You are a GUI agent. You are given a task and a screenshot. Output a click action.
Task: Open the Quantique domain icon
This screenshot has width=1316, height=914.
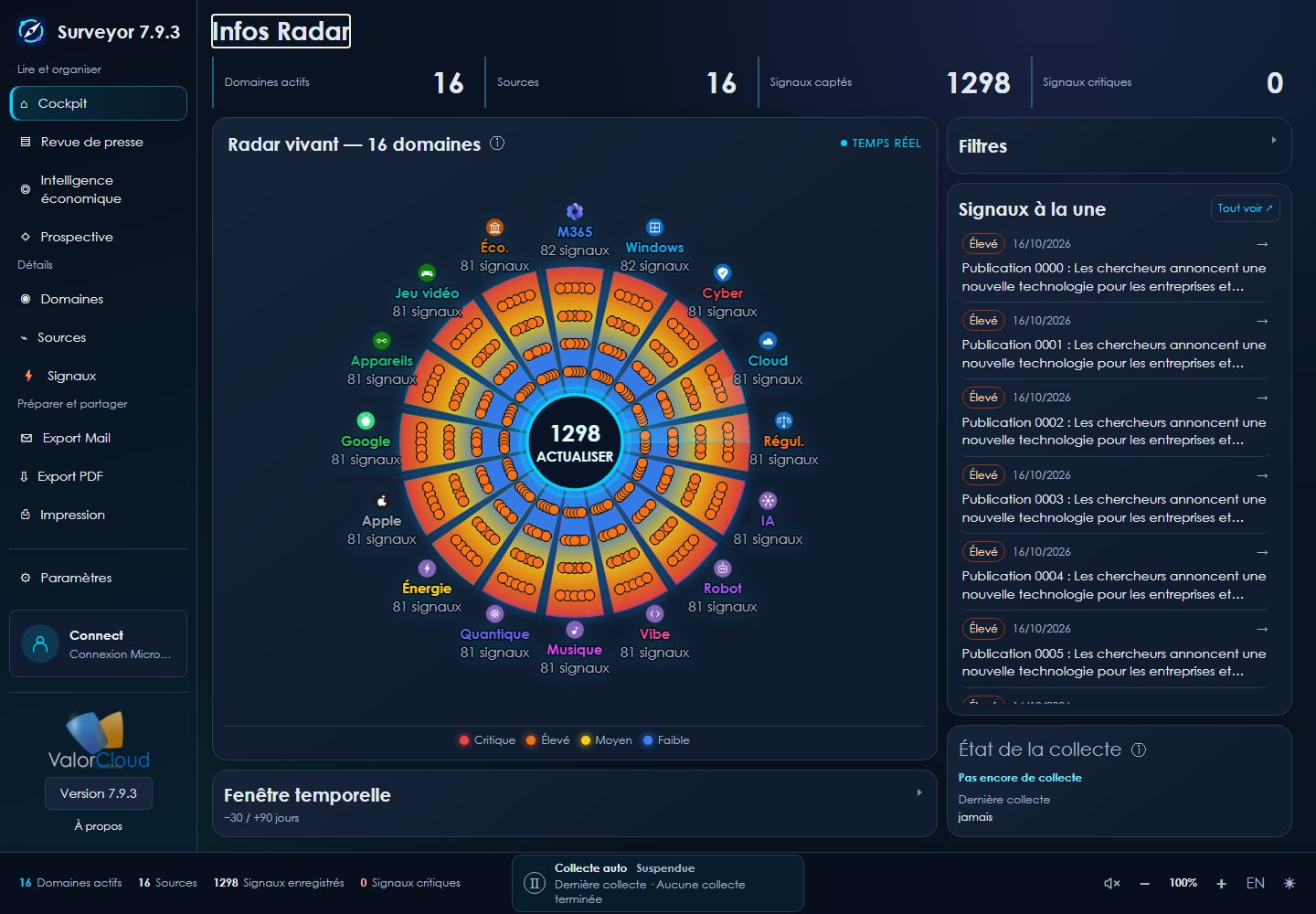494,614
